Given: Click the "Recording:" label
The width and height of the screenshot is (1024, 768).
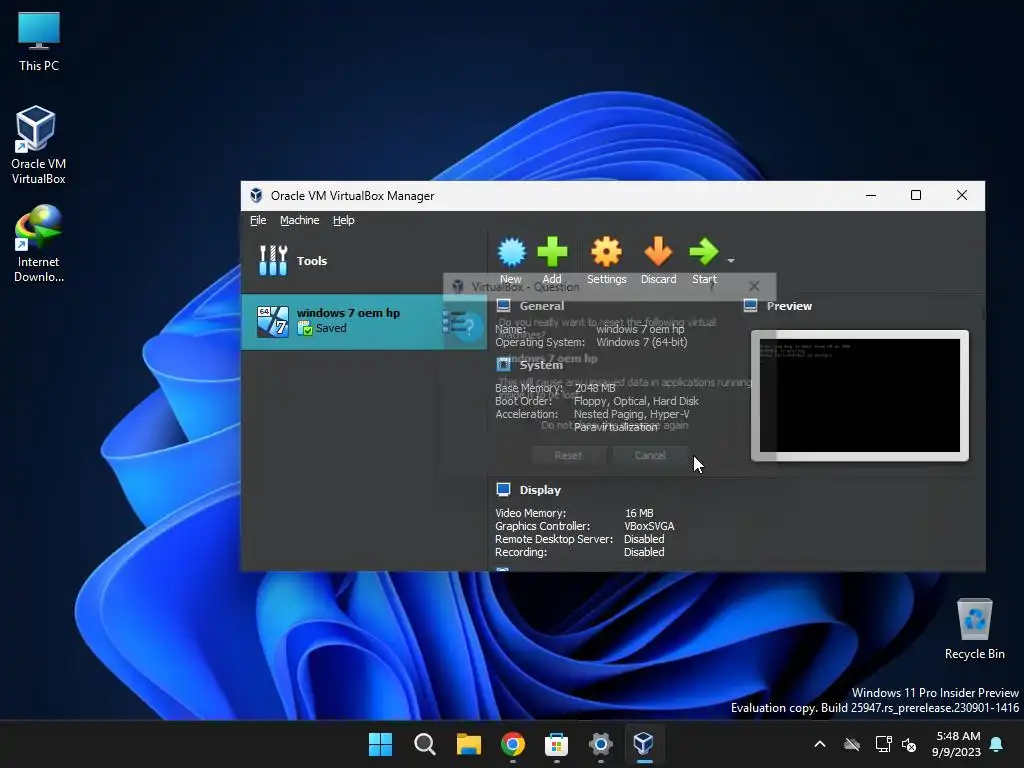Looking at the screenshot, I should click(520, 552).
